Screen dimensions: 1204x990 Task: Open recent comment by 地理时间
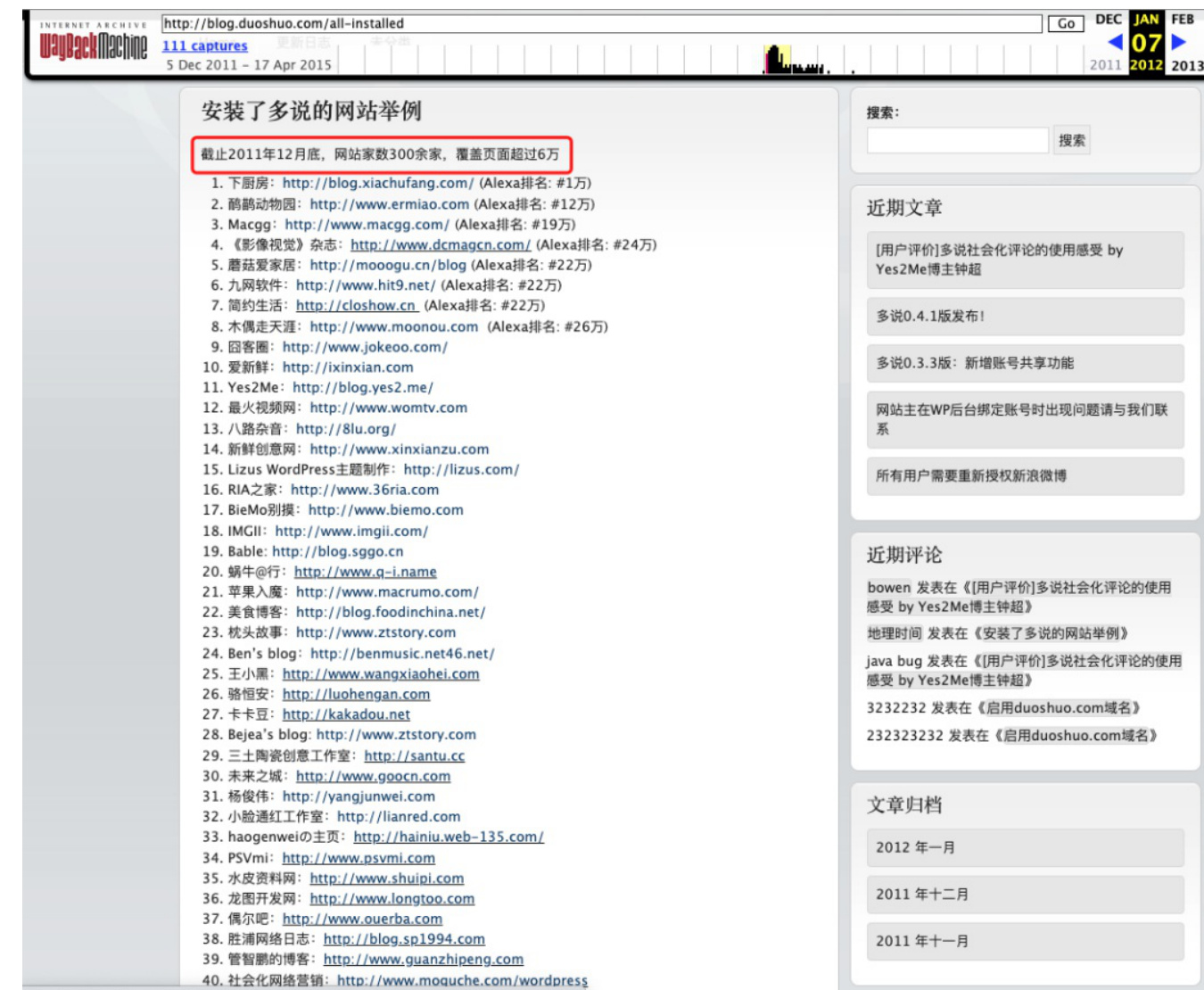pos(997,633)
